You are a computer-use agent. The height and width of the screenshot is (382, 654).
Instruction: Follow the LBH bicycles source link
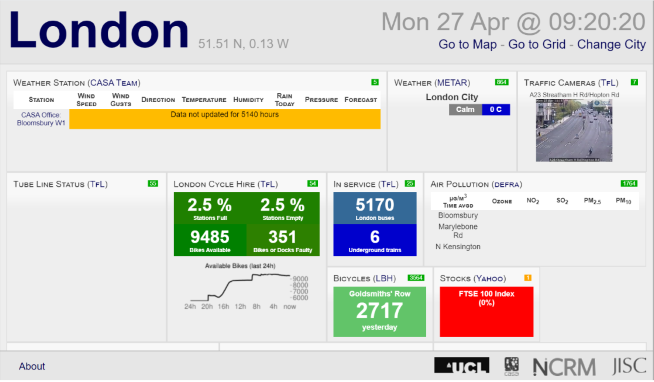pyautogui.click(x=384, y=278)
